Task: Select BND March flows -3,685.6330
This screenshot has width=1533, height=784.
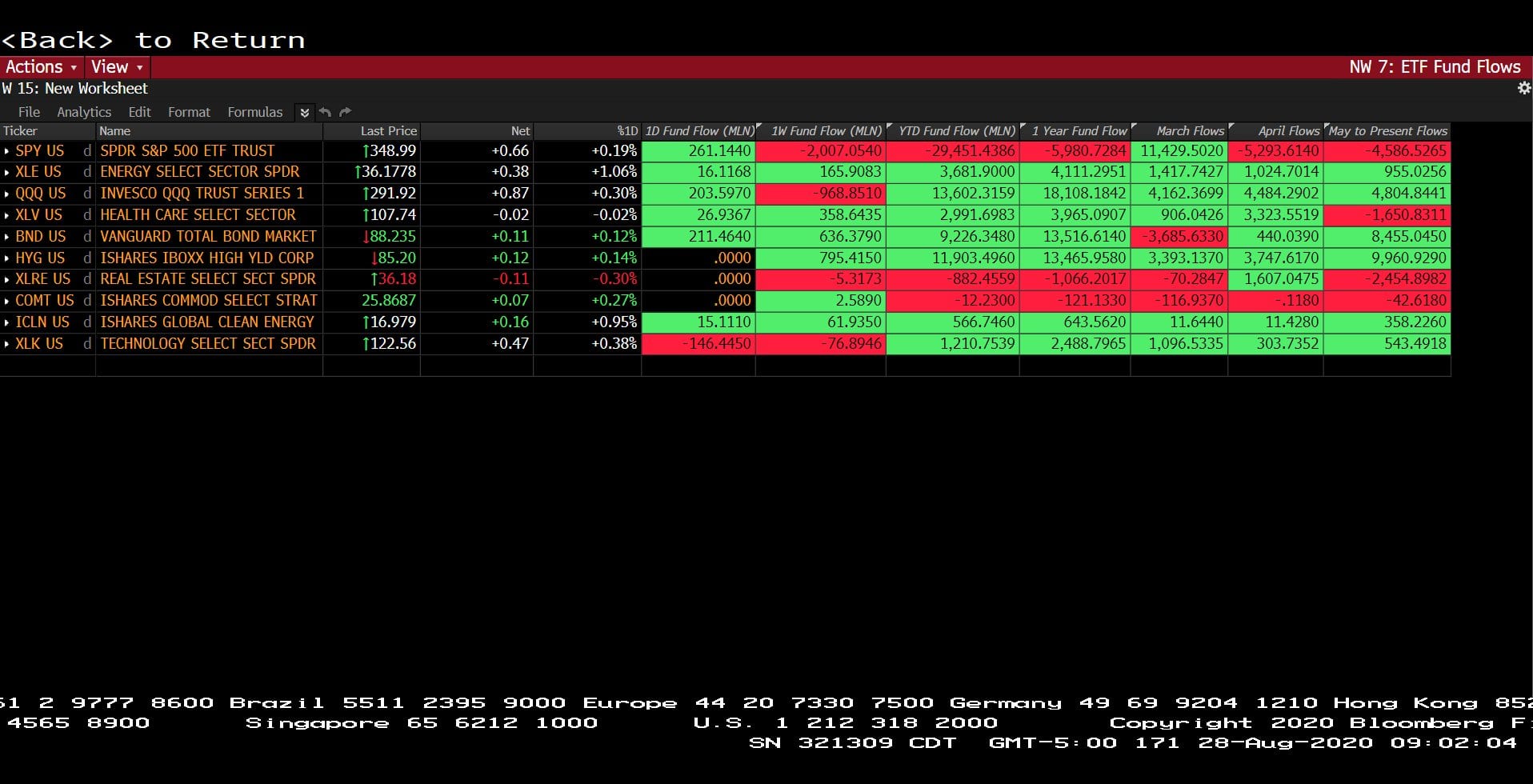Action: 1179,237
